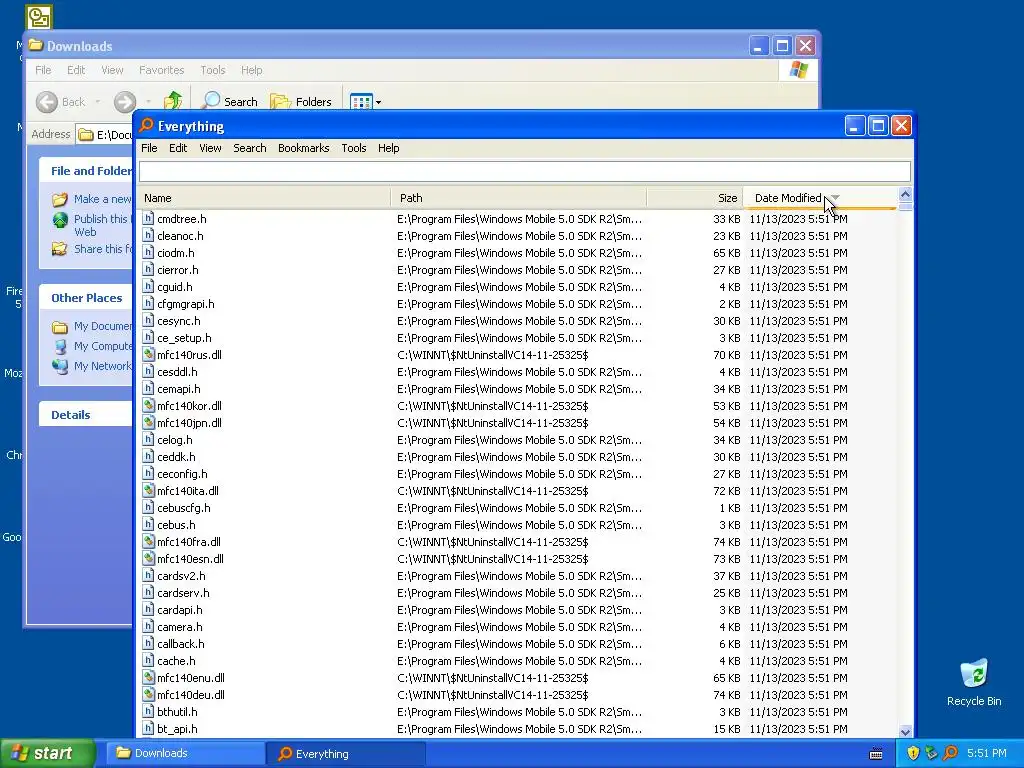
Task: Sort results by the Size column header
Action: coord(695,198)
